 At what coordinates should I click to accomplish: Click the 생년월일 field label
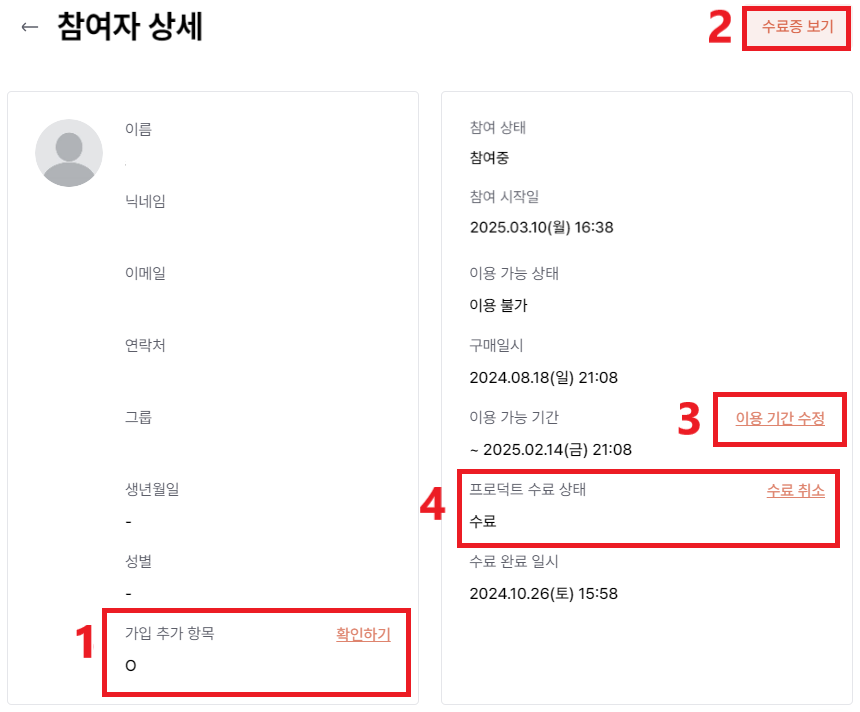pyautogui.click(x=152, y=489)
